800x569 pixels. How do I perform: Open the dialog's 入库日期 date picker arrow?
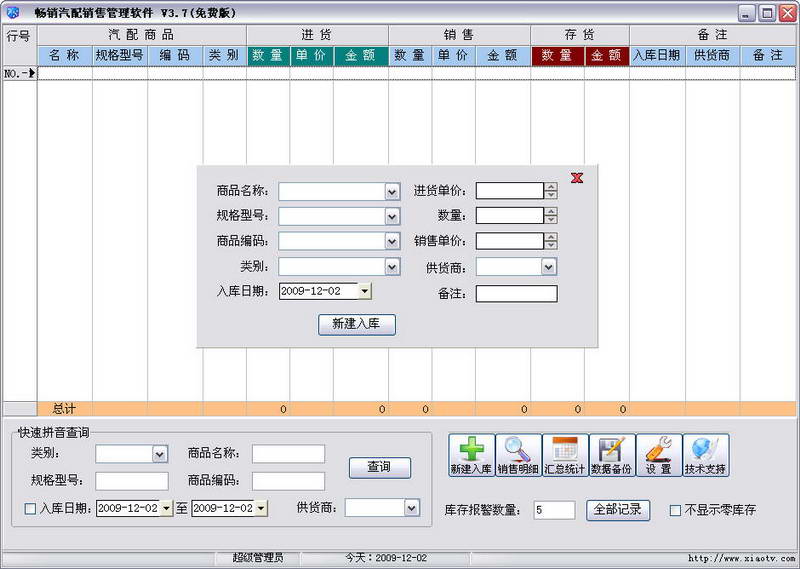point(364,291)
